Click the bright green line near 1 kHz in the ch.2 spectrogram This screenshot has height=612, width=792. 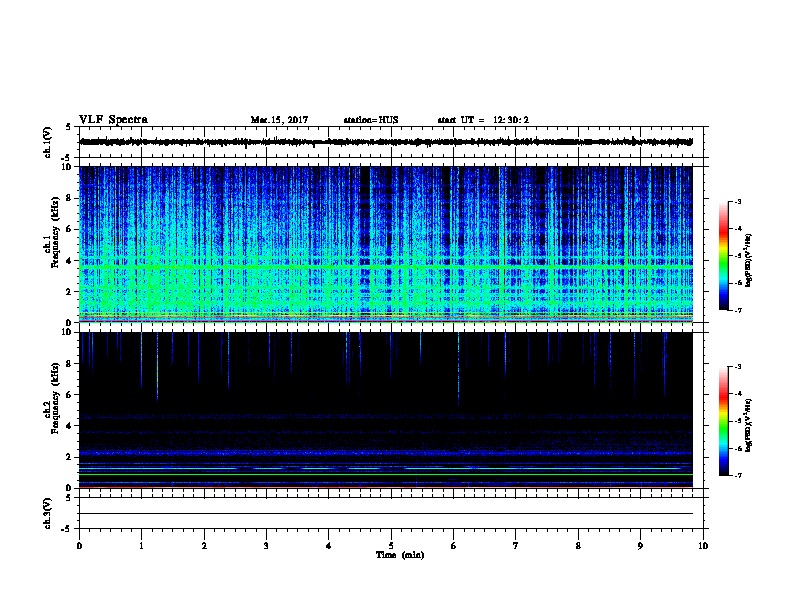click(386, 475)
